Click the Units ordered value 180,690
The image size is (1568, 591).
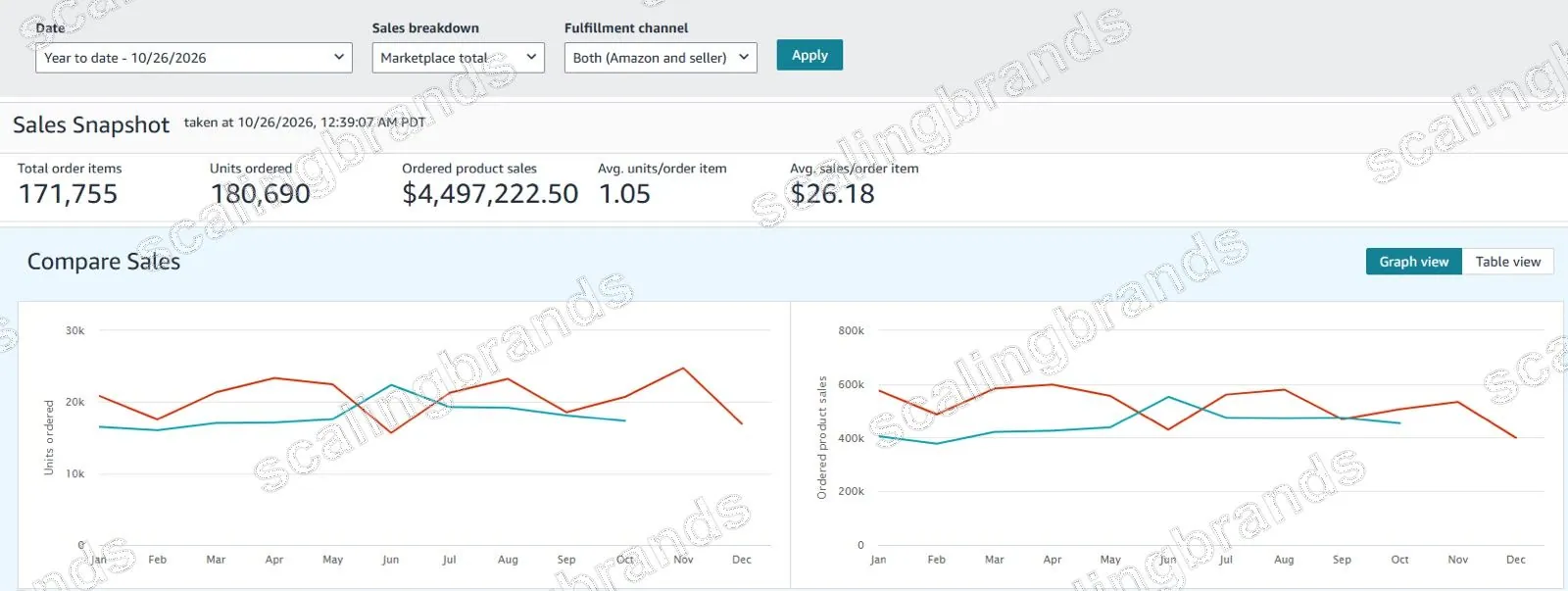tap(260, 194)
